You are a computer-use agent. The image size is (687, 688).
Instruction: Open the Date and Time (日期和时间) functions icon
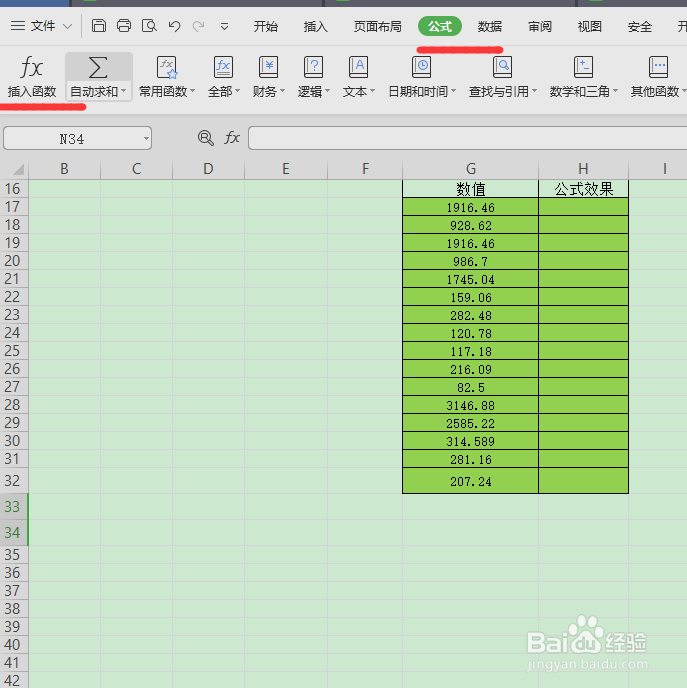(422, 68)
